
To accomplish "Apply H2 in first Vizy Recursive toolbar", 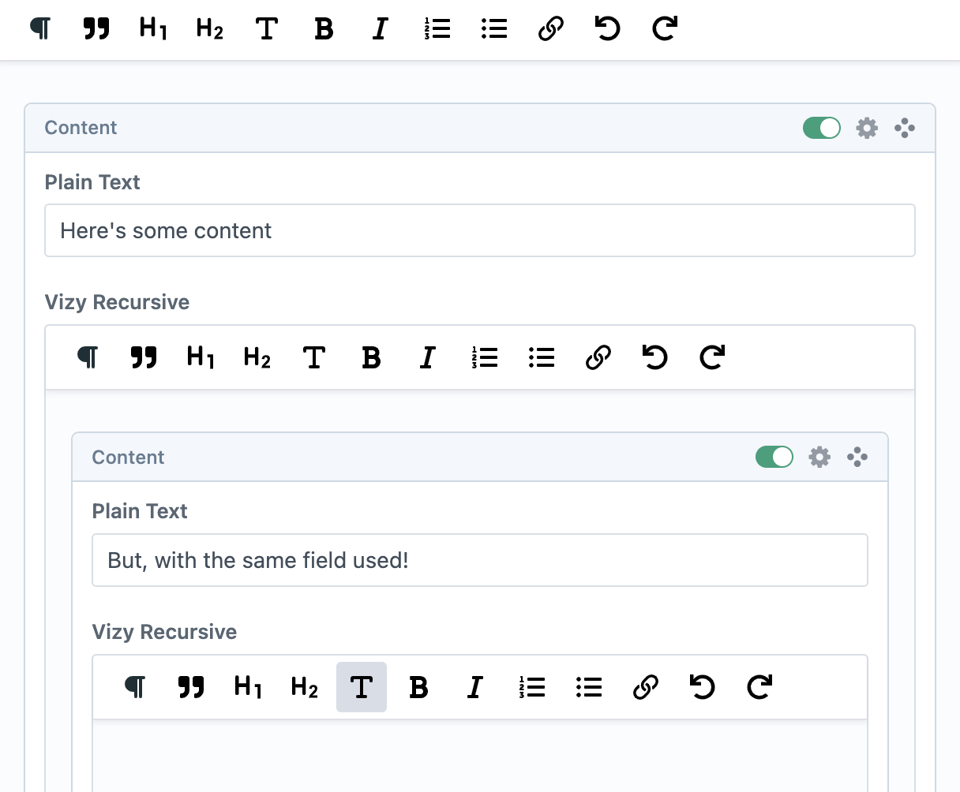I will point(257,357).
